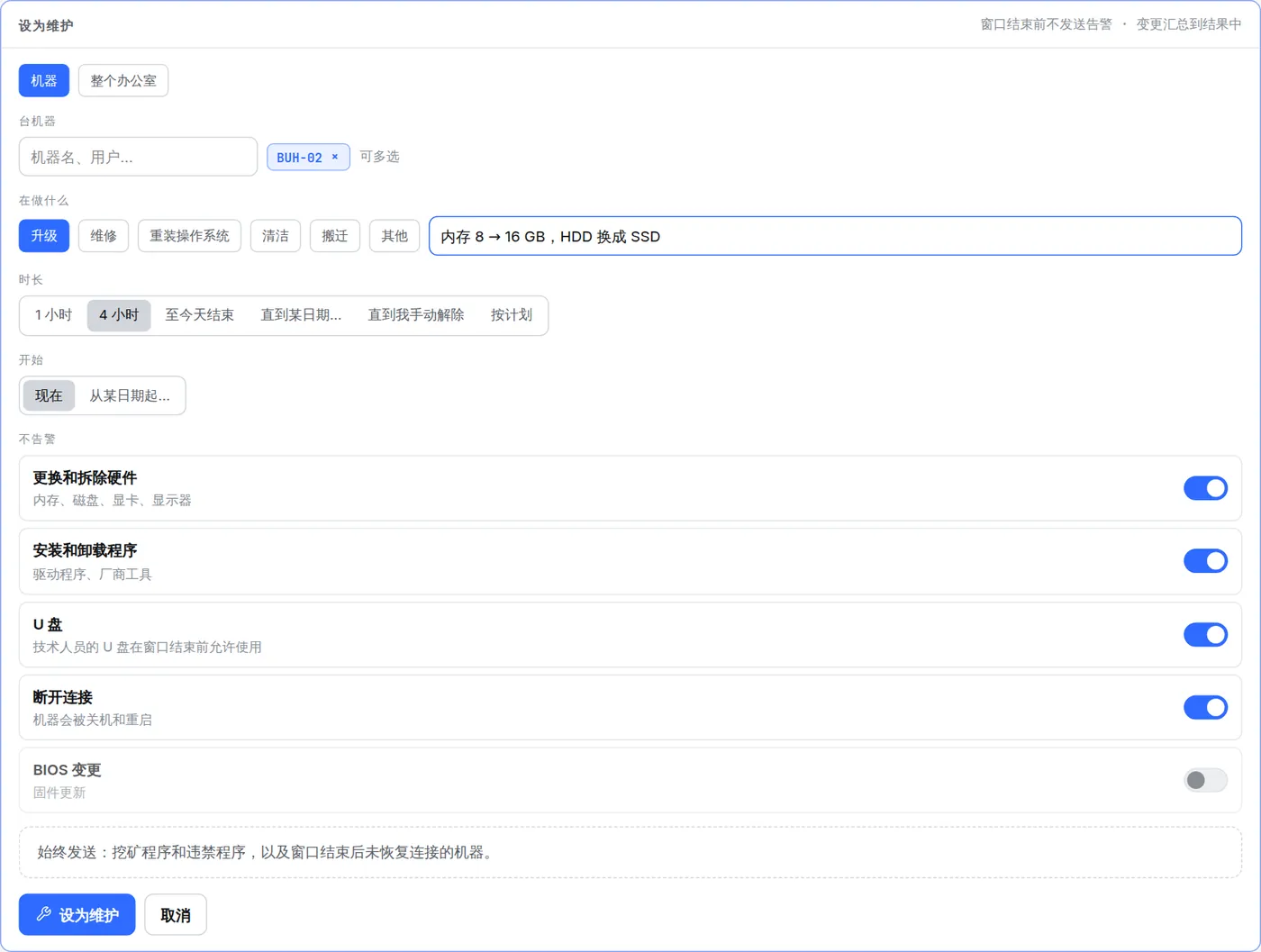Choose the 按计划 duration option

click(512, 315)
